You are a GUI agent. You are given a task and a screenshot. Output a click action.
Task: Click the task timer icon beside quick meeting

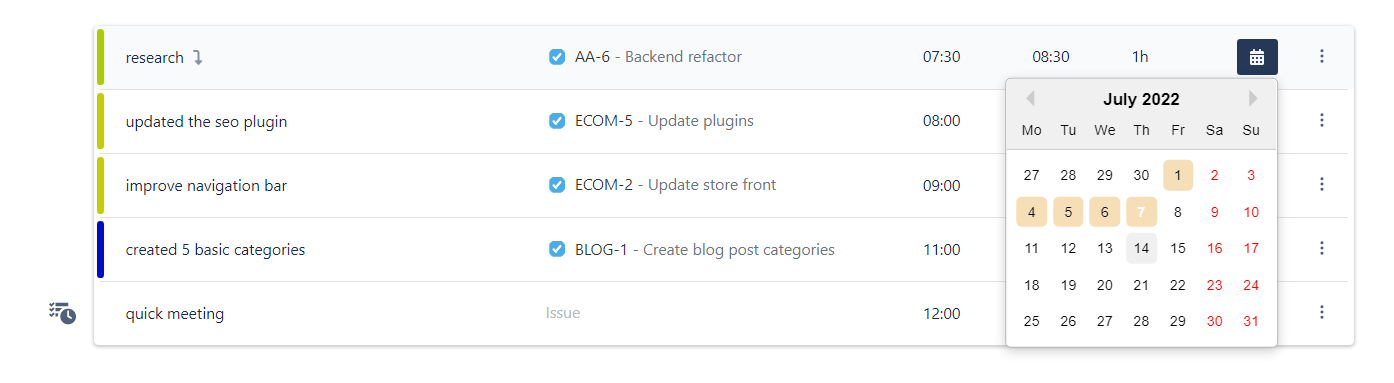click(x=62, y=313)
